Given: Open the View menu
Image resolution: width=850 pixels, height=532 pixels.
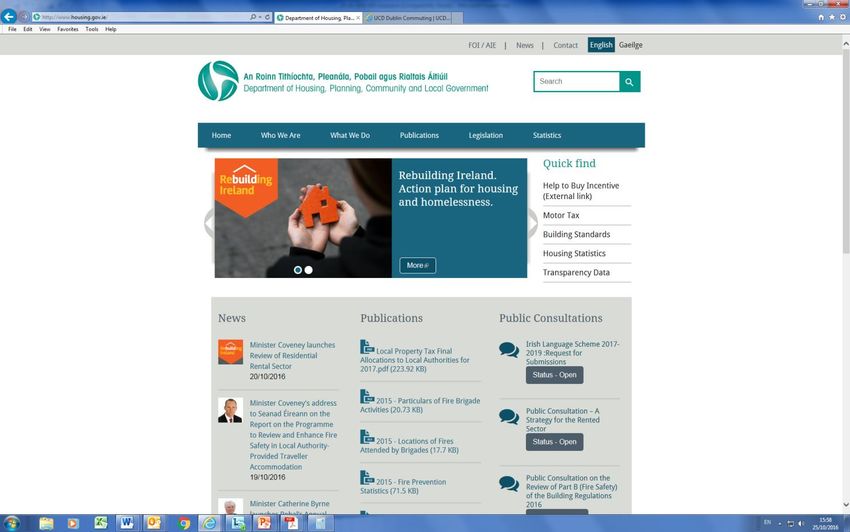Looking at the screenshot, I should click(45, 29).
